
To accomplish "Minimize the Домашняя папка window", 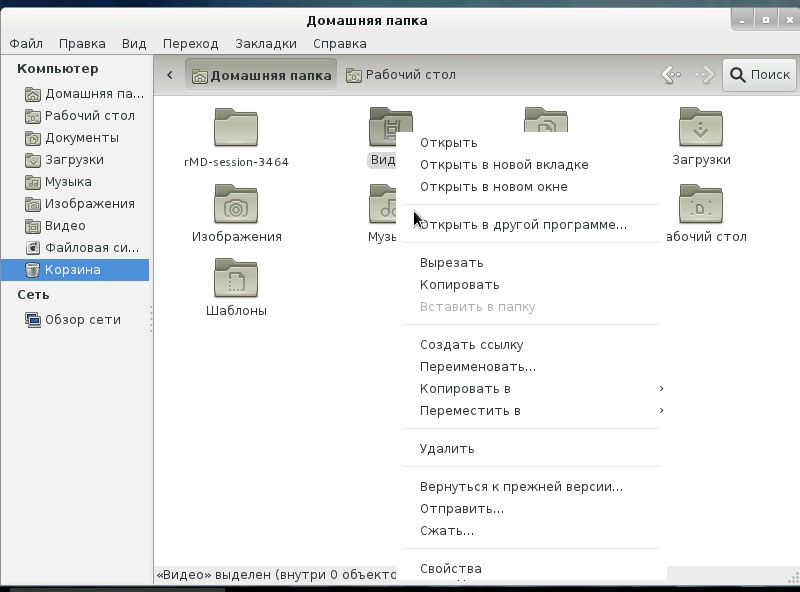I will click(x=742, y=20).
